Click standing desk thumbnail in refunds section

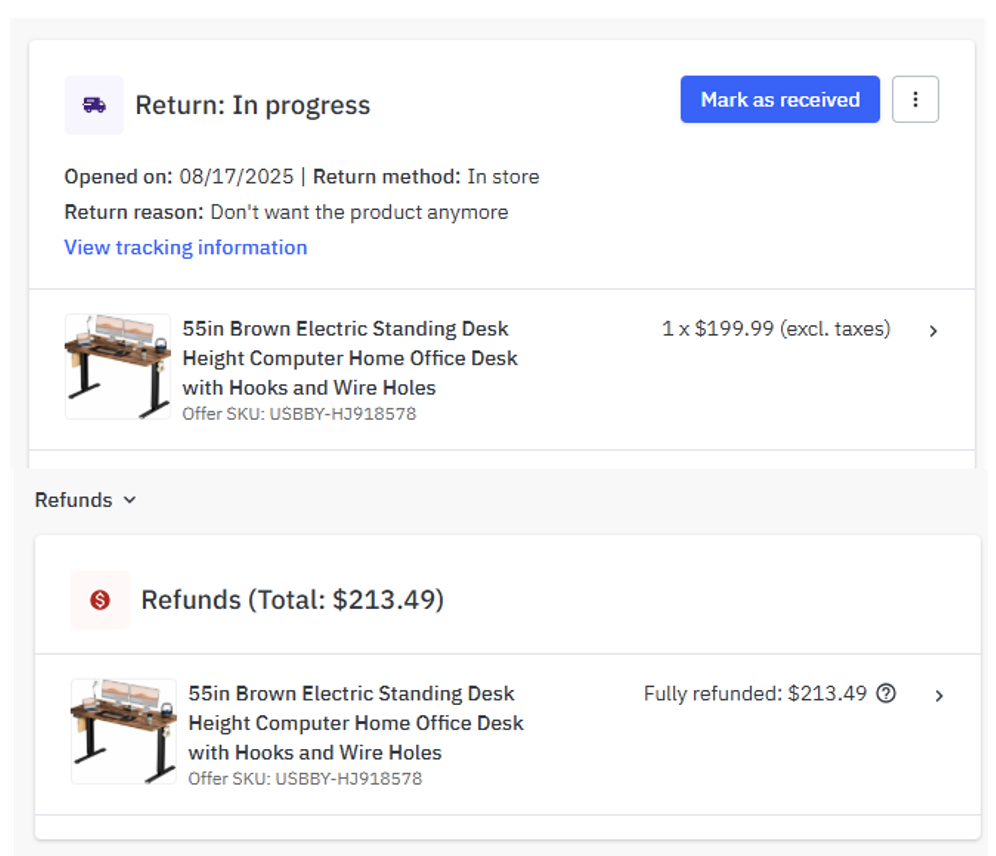pos(123,731)
